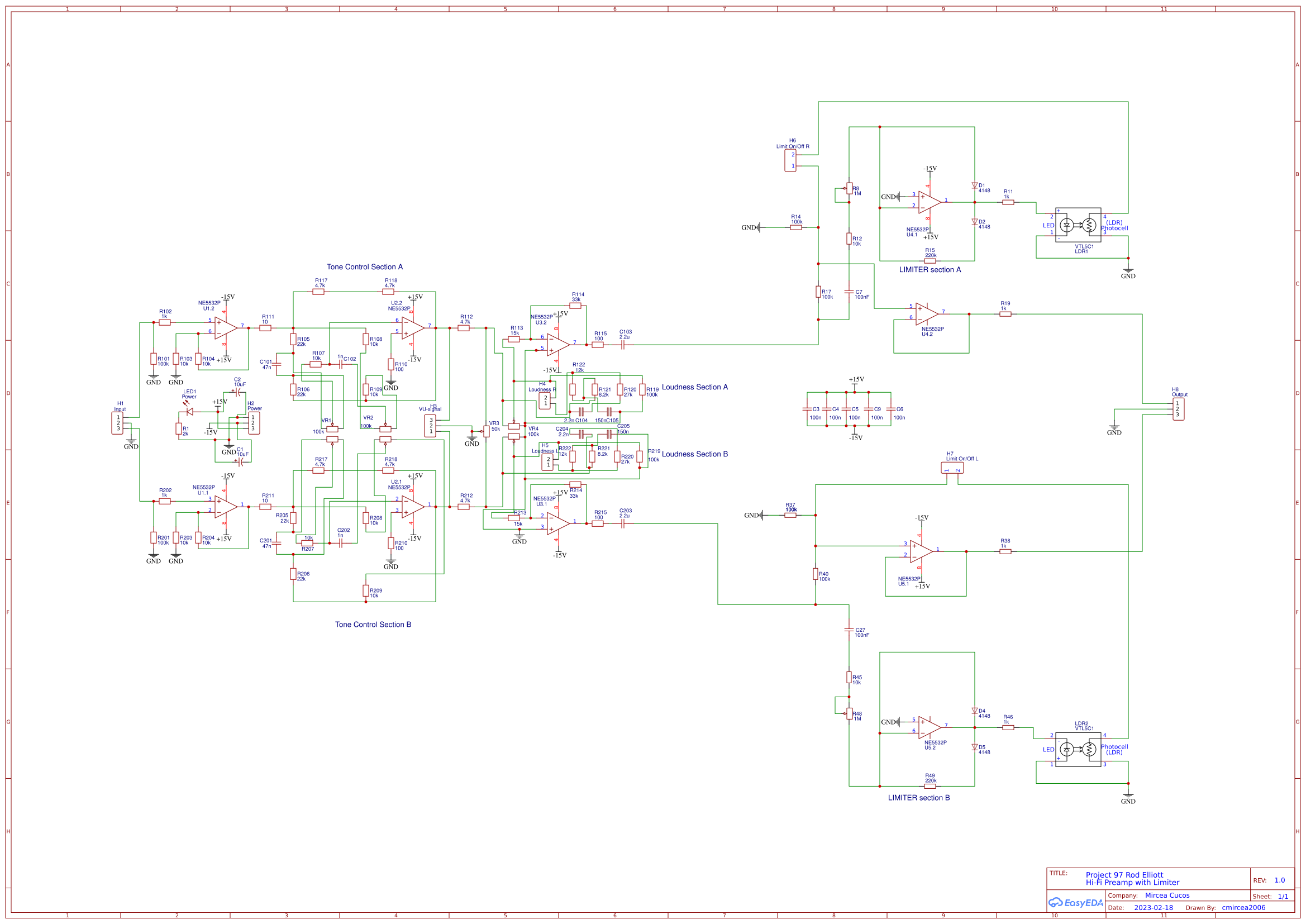Image resolution: width=1306 pixels, height=924 pixels.
Task: Select the H6 Limit On/Off R header
Action: click(x=790, y=160)
